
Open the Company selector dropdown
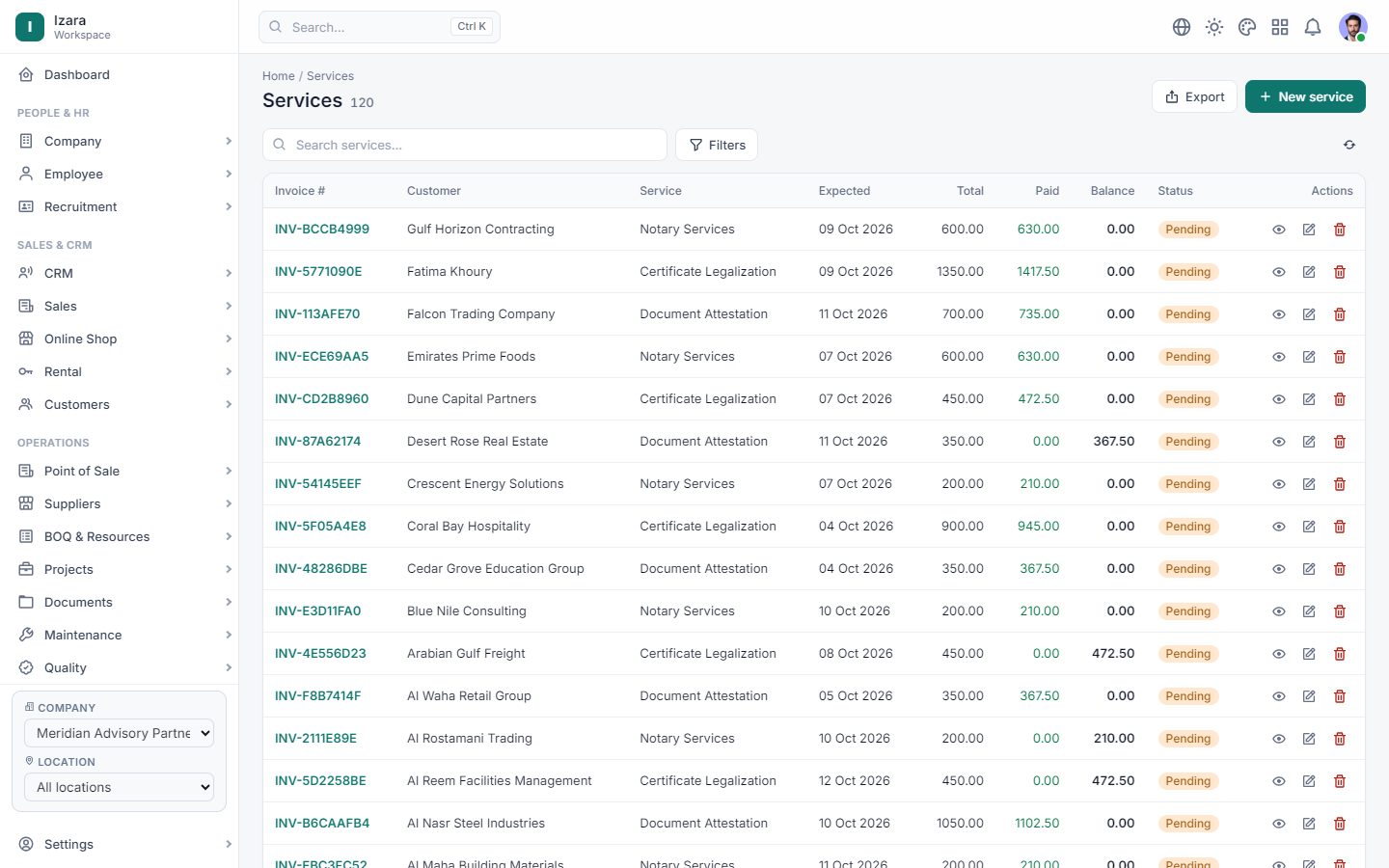(x=119, y=733)
